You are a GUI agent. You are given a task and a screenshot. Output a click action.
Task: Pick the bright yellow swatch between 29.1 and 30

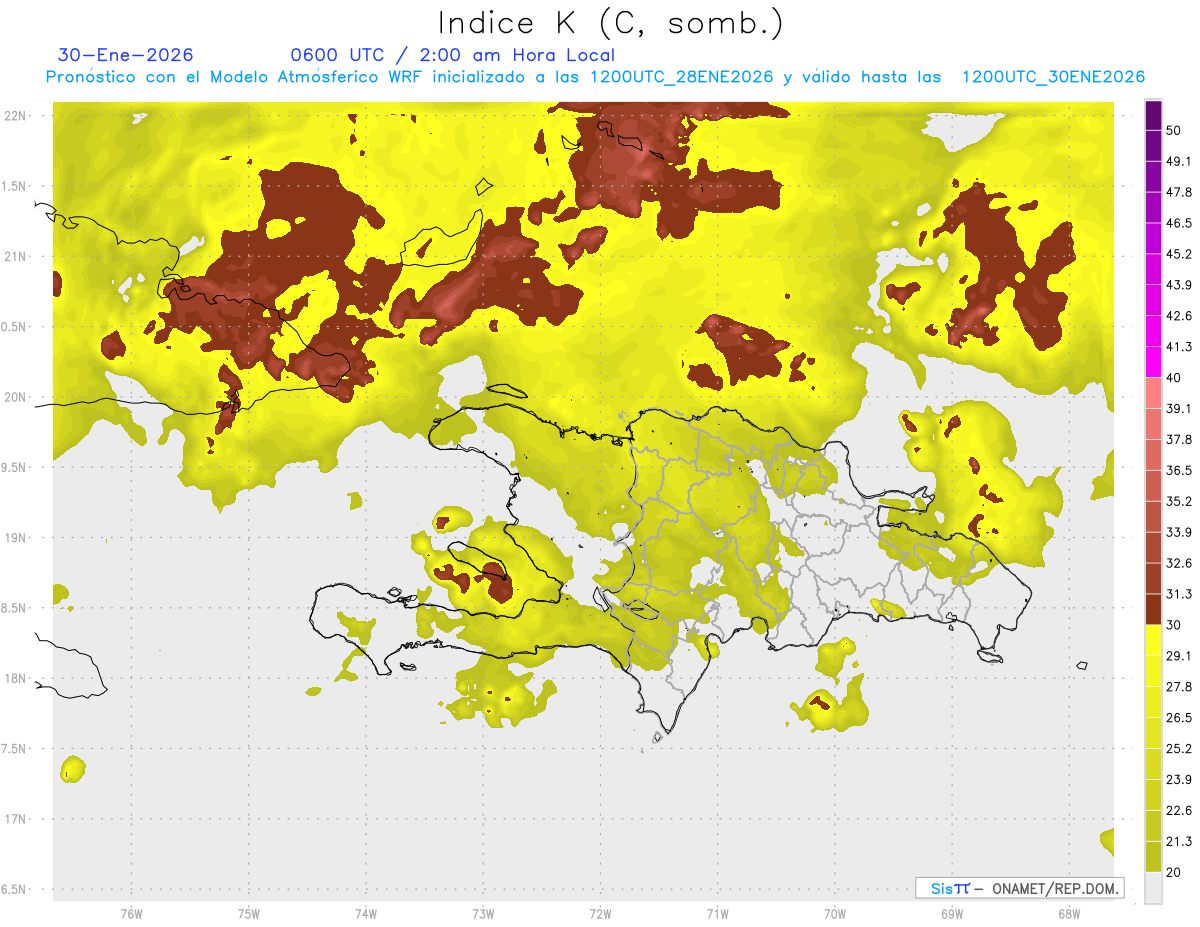[x=1153, y=640]
